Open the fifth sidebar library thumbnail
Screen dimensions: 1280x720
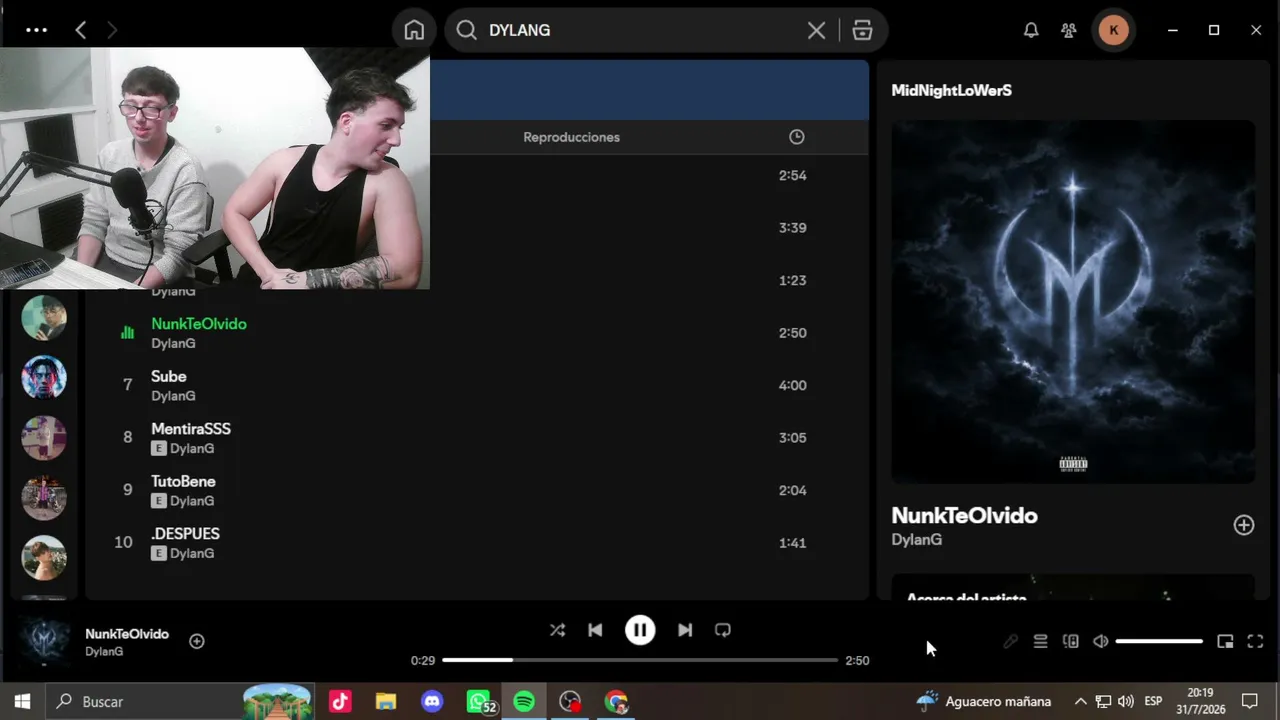[44, 558]
